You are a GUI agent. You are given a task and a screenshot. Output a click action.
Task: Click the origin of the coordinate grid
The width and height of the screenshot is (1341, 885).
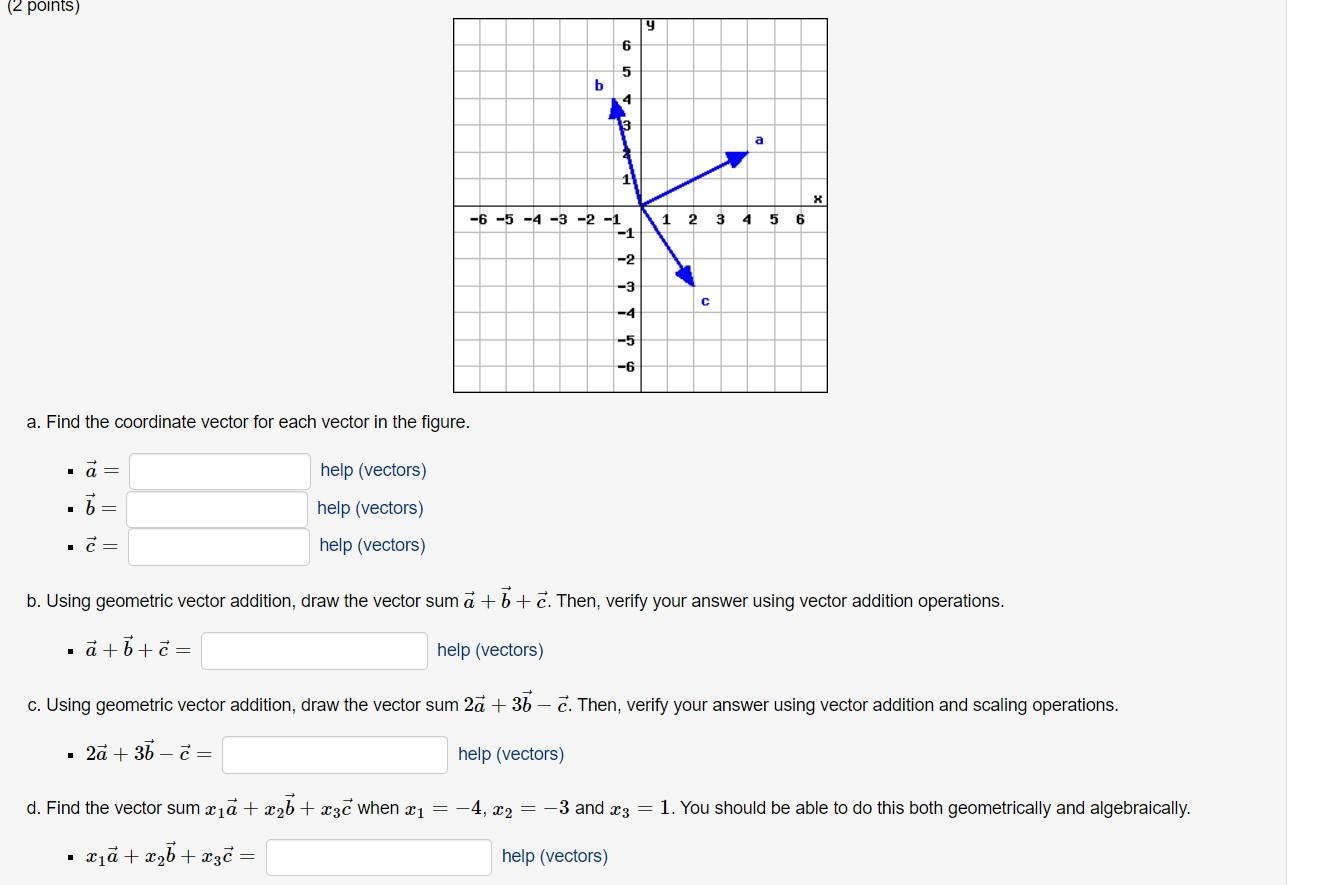click(641, 203)
